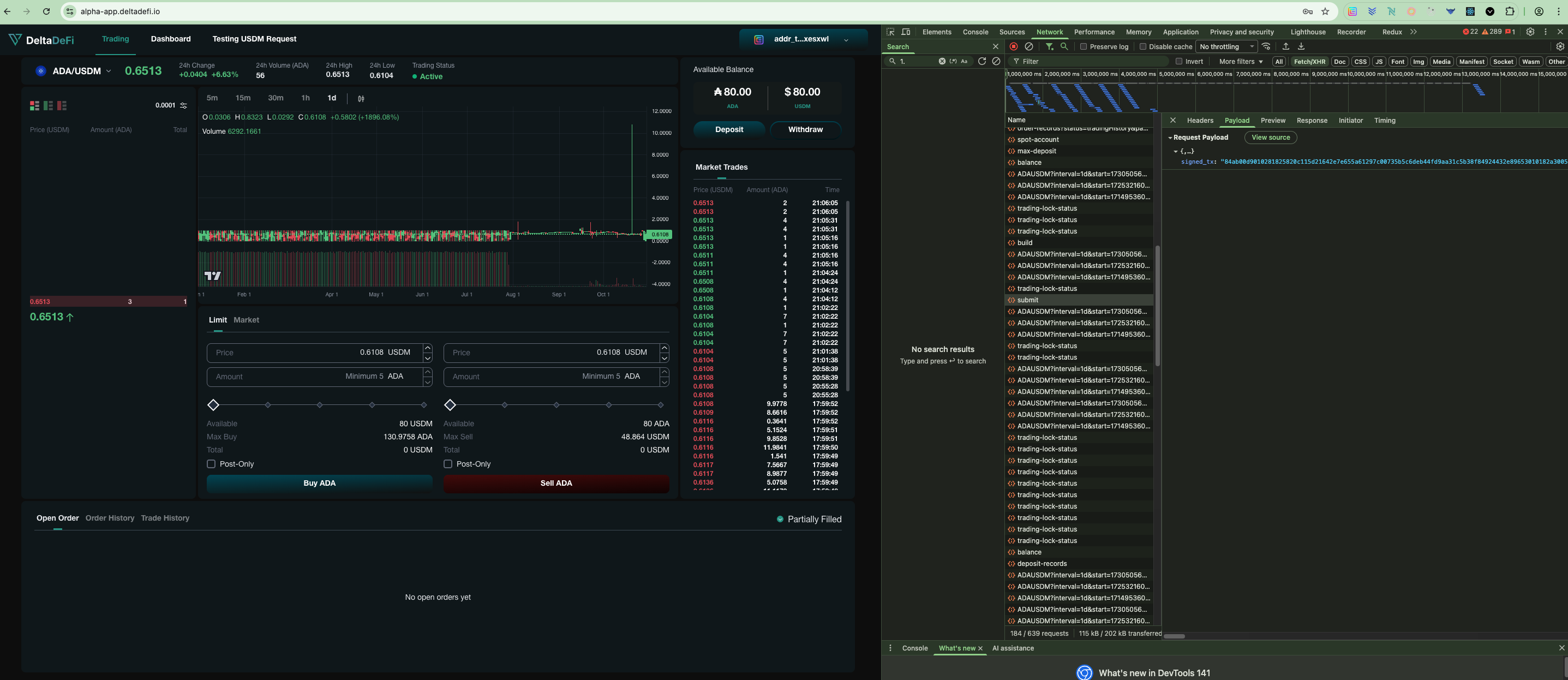The width and height of the screenshot is (1568, 680).
Task: Open the No throttling dropdown
Action: 1226,46
